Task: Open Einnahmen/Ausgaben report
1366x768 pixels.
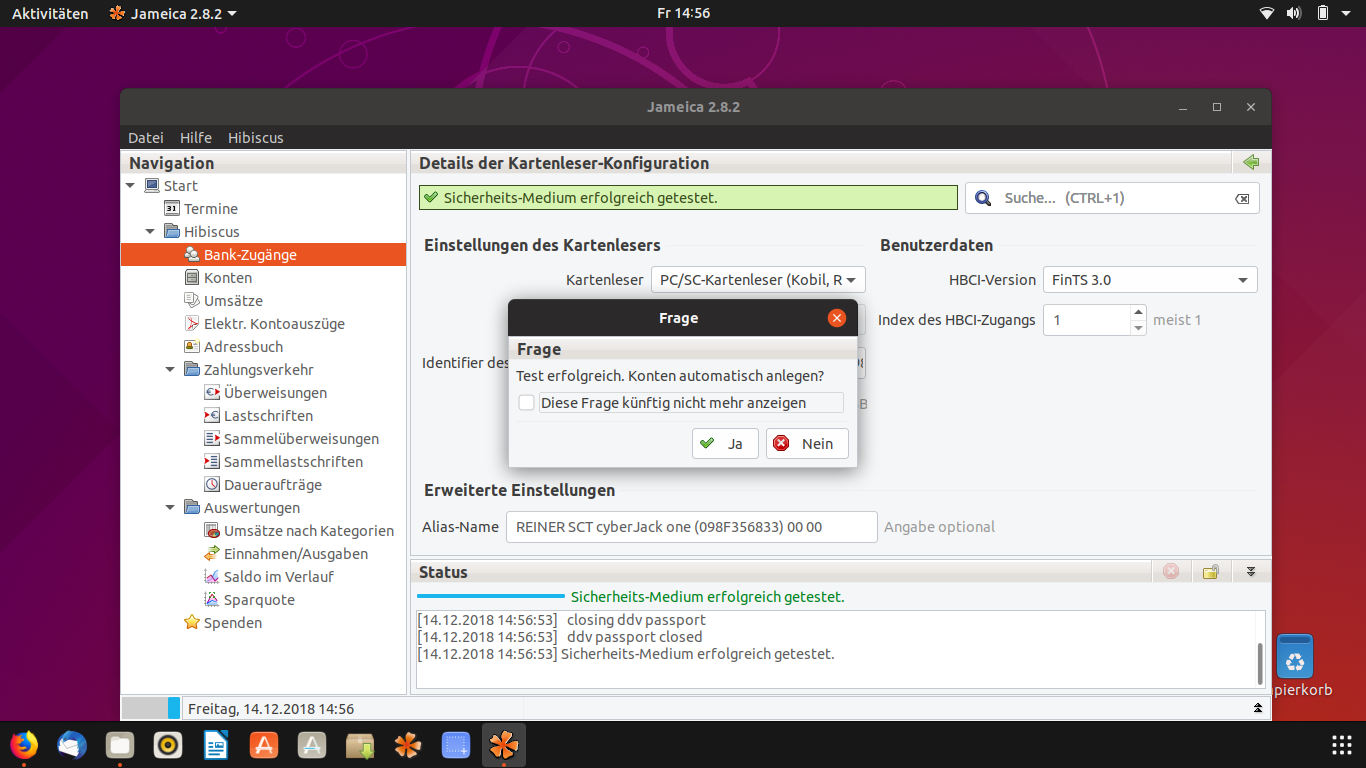Action: pos(286,554)
